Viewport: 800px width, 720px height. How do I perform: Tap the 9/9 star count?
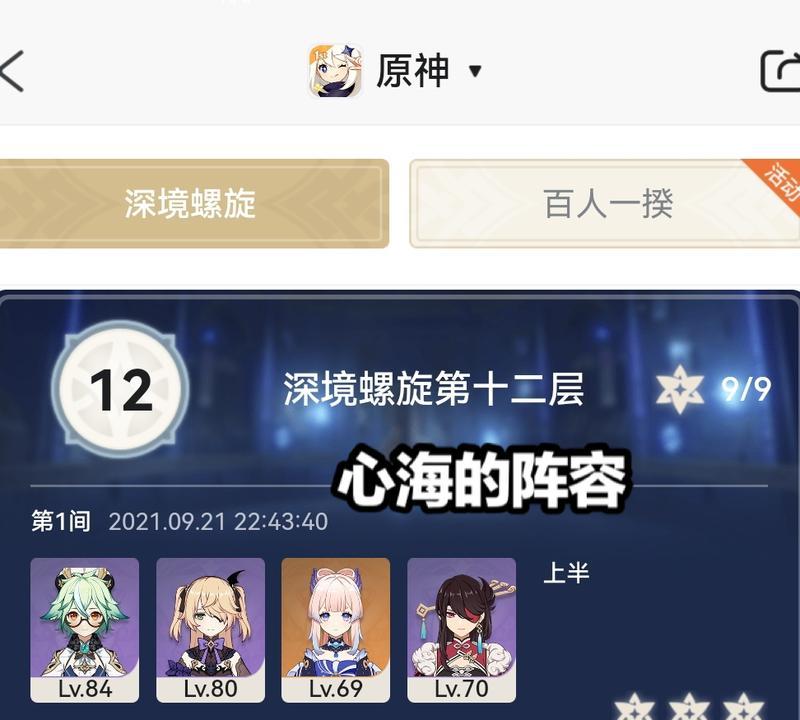[746, 390]
